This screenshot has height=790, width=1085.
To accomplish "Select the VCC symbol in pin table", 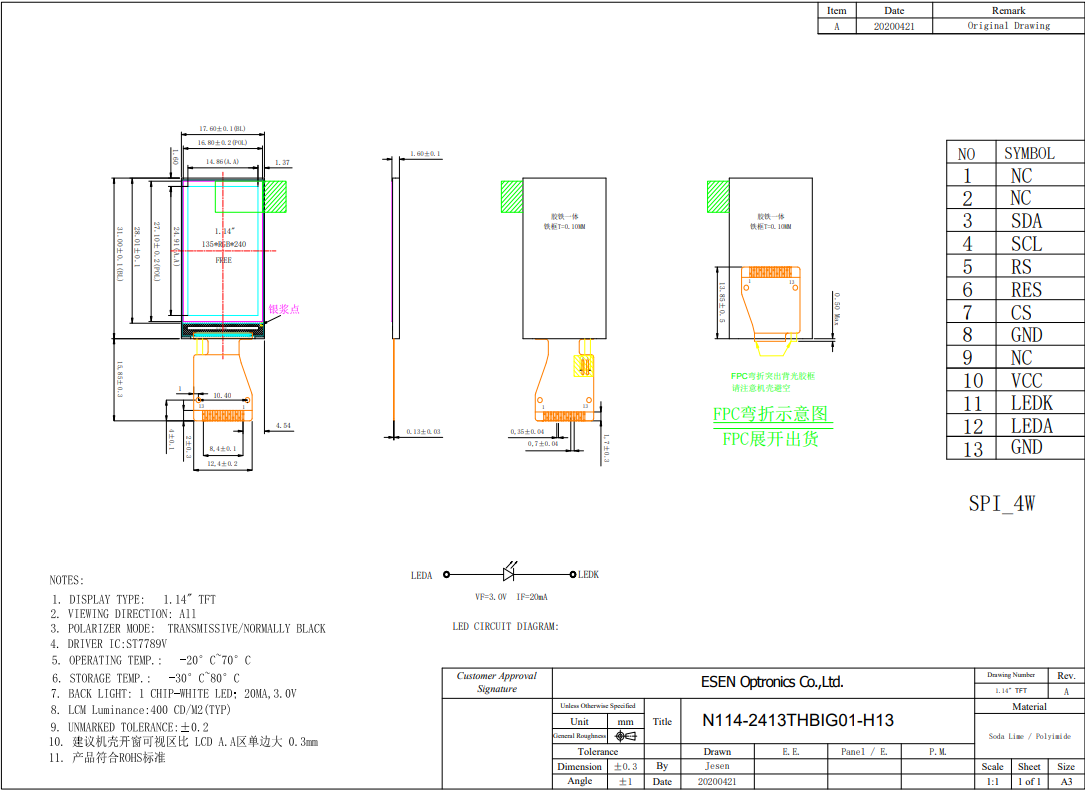I will (x=1026, y=381).
